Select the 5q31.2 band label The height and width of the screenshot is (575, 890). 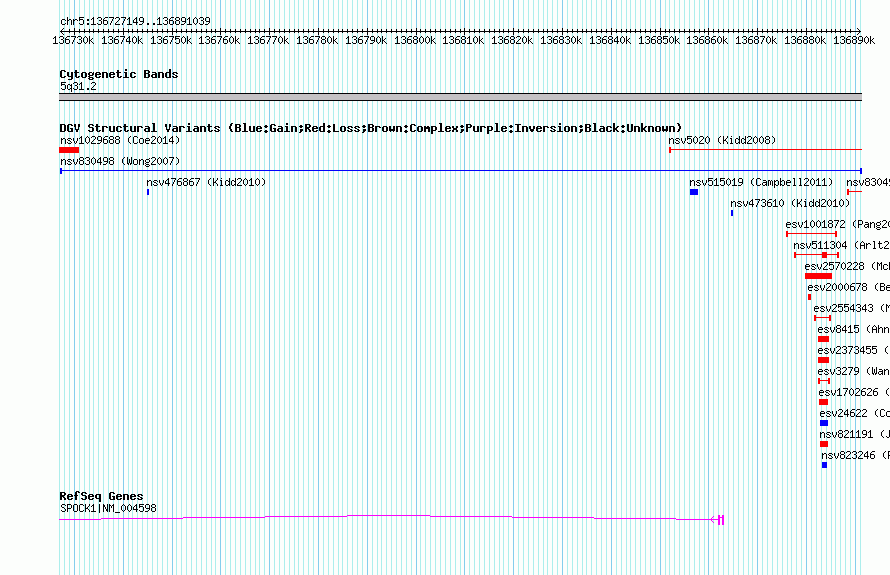[x=78, y=86]
